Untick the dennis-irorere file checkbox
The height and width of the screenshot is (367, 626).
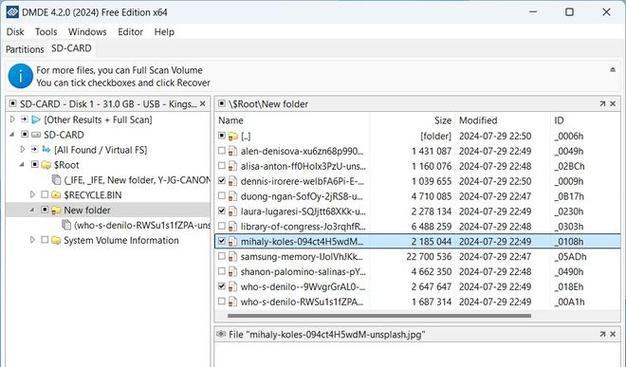point(222,181)
